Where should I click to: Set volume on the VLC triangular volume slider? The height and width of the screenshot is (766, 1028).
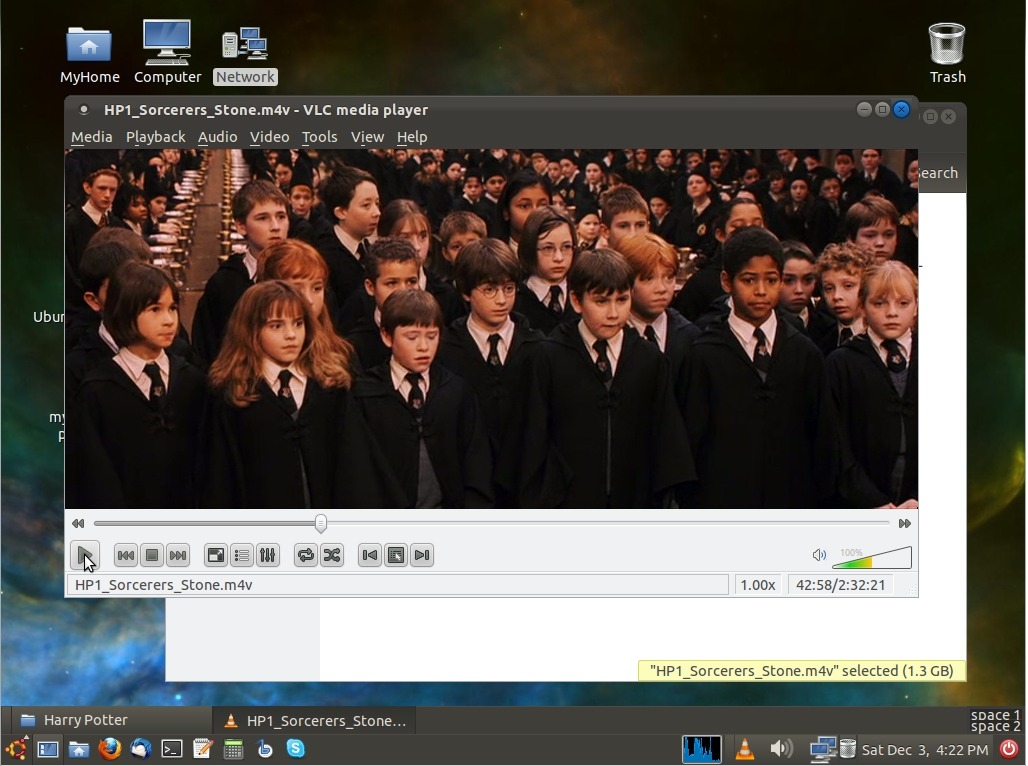pyautogui.click(x=872, y=557)
